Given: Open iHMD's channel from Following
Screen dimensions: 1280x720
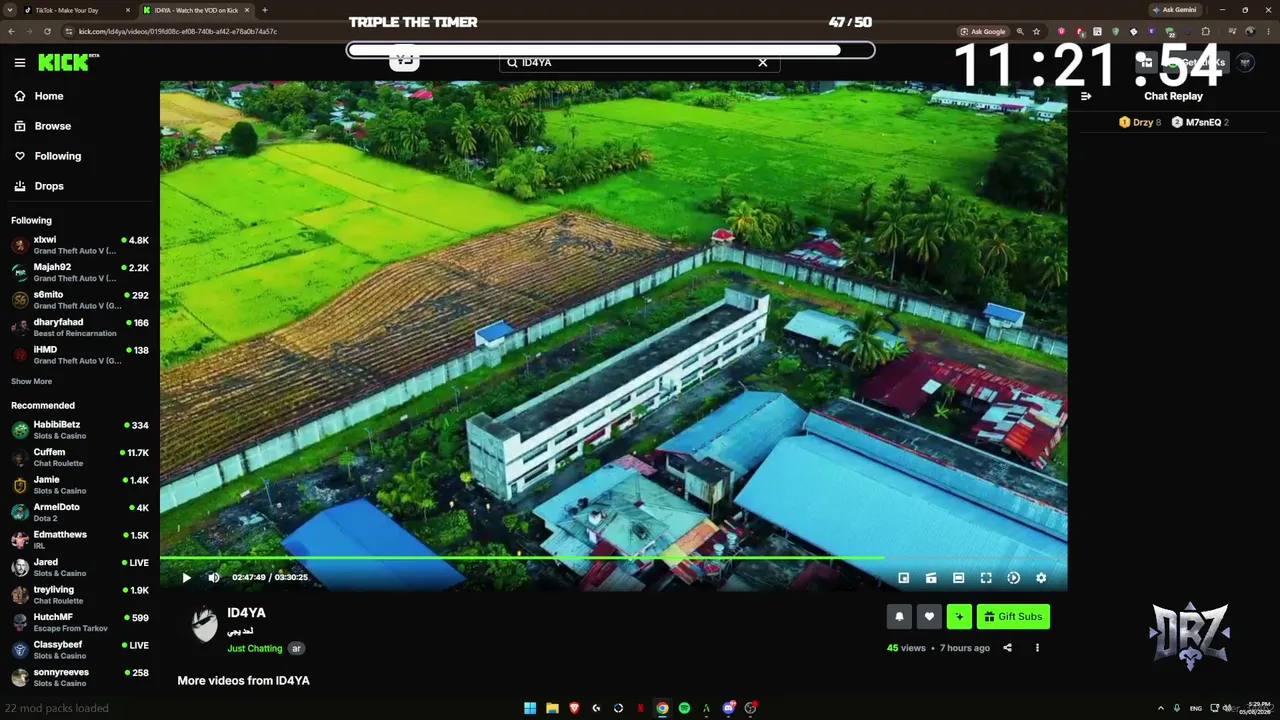Looking at the screenshot, I should pos(80,354).
